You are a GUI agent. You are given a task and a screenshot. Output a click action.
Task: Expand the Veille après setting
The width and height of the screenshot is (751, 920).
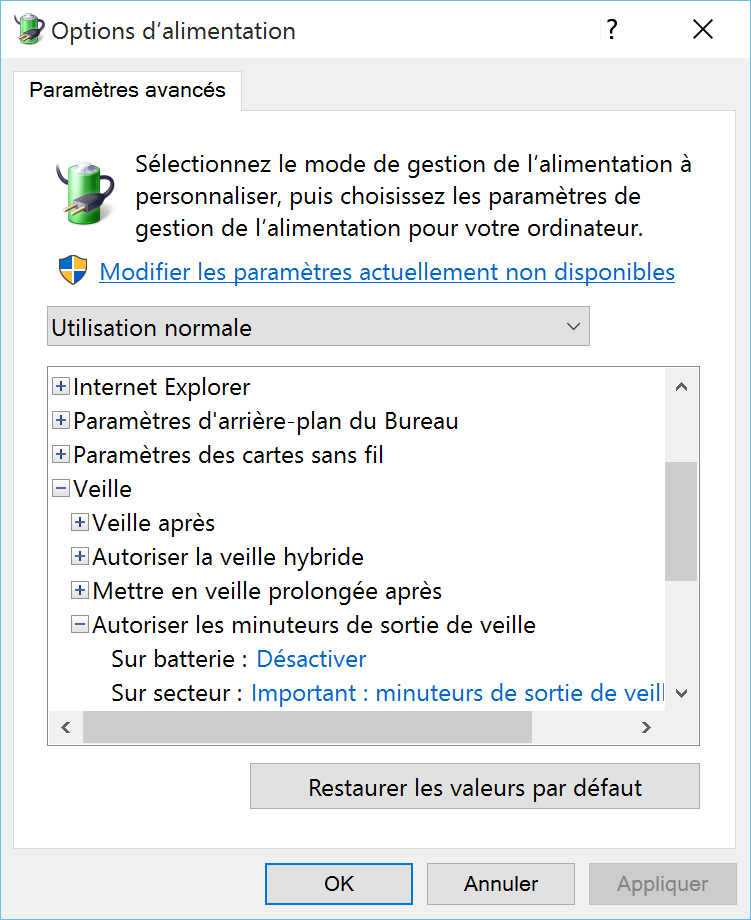[80, 523]
